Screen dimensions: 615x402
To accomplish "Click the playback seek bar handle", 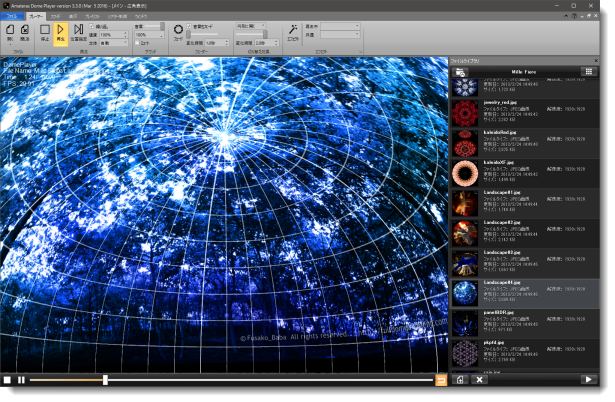I will click(x=105, y=380).
